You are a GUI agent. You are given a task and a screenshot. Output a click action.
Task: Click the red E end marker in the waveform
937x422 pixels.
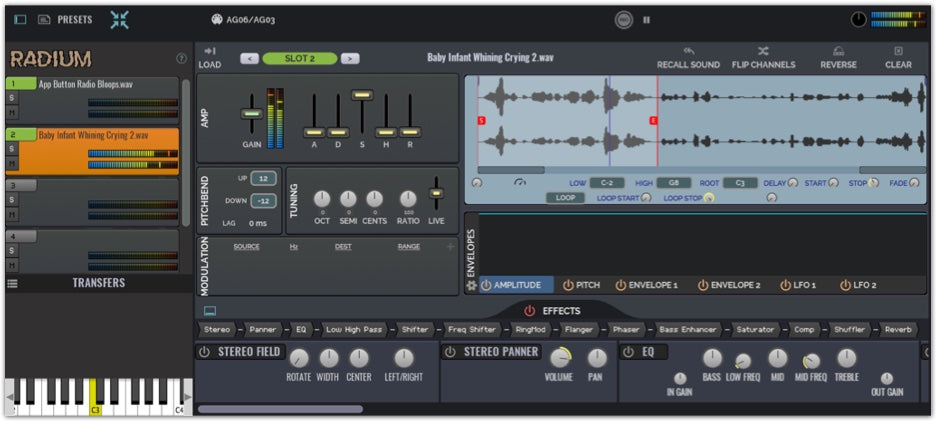coord(654,121)
